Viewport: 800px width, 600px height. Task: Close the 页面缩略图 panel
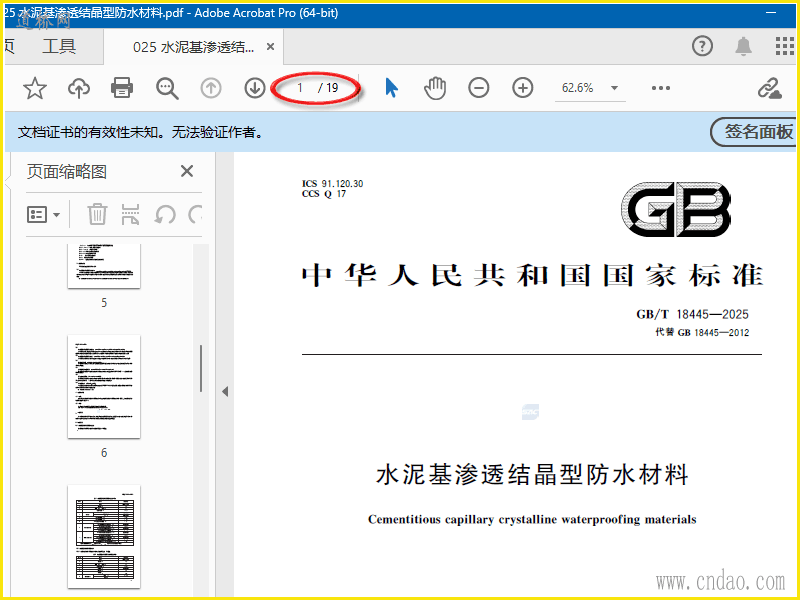[x=187, y=171]
